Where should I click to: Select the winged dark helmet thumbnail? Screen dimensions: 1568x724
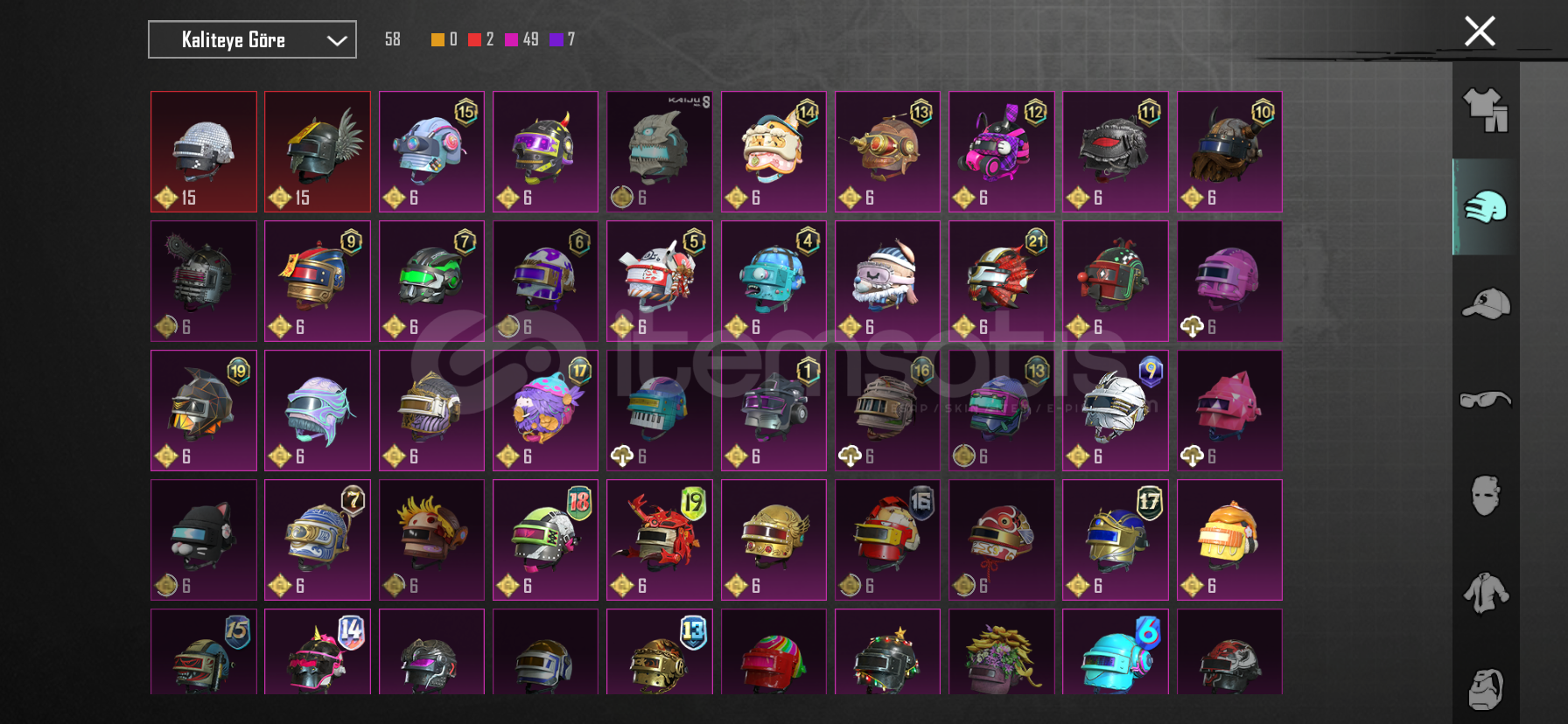coord(318,151)
